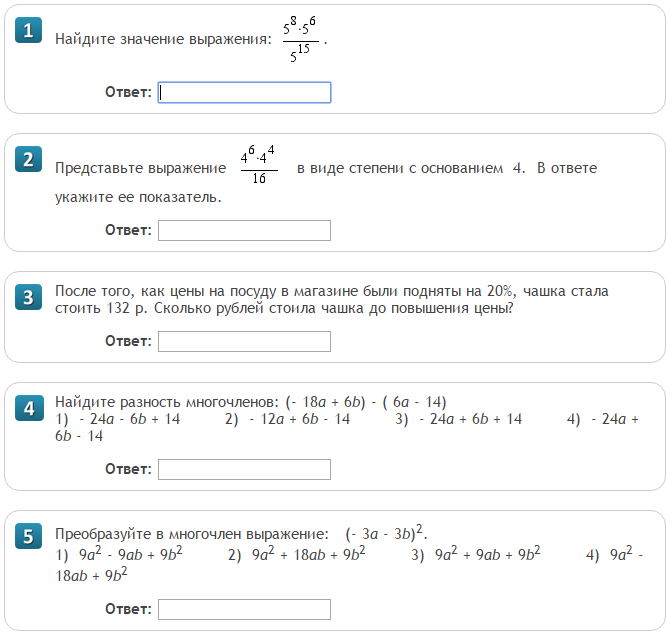Image resolution: width=666 pixels, height=634 pixels.
Task: Click the answer box under question 2
Action: click(244, 231)
